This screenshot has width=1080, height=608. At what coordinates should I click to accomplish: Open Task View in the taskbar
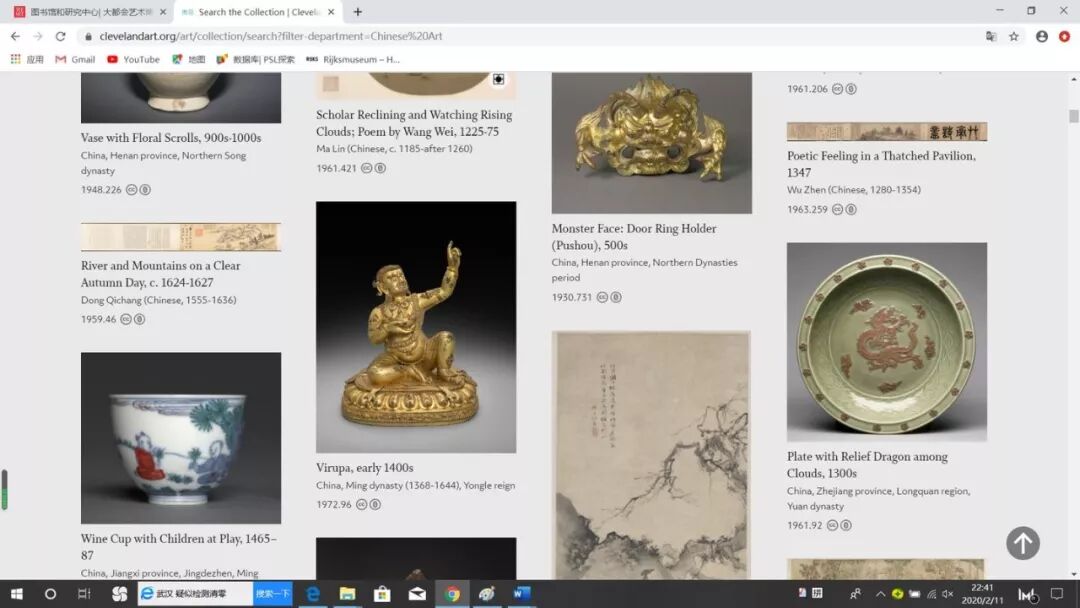(84, 594)
